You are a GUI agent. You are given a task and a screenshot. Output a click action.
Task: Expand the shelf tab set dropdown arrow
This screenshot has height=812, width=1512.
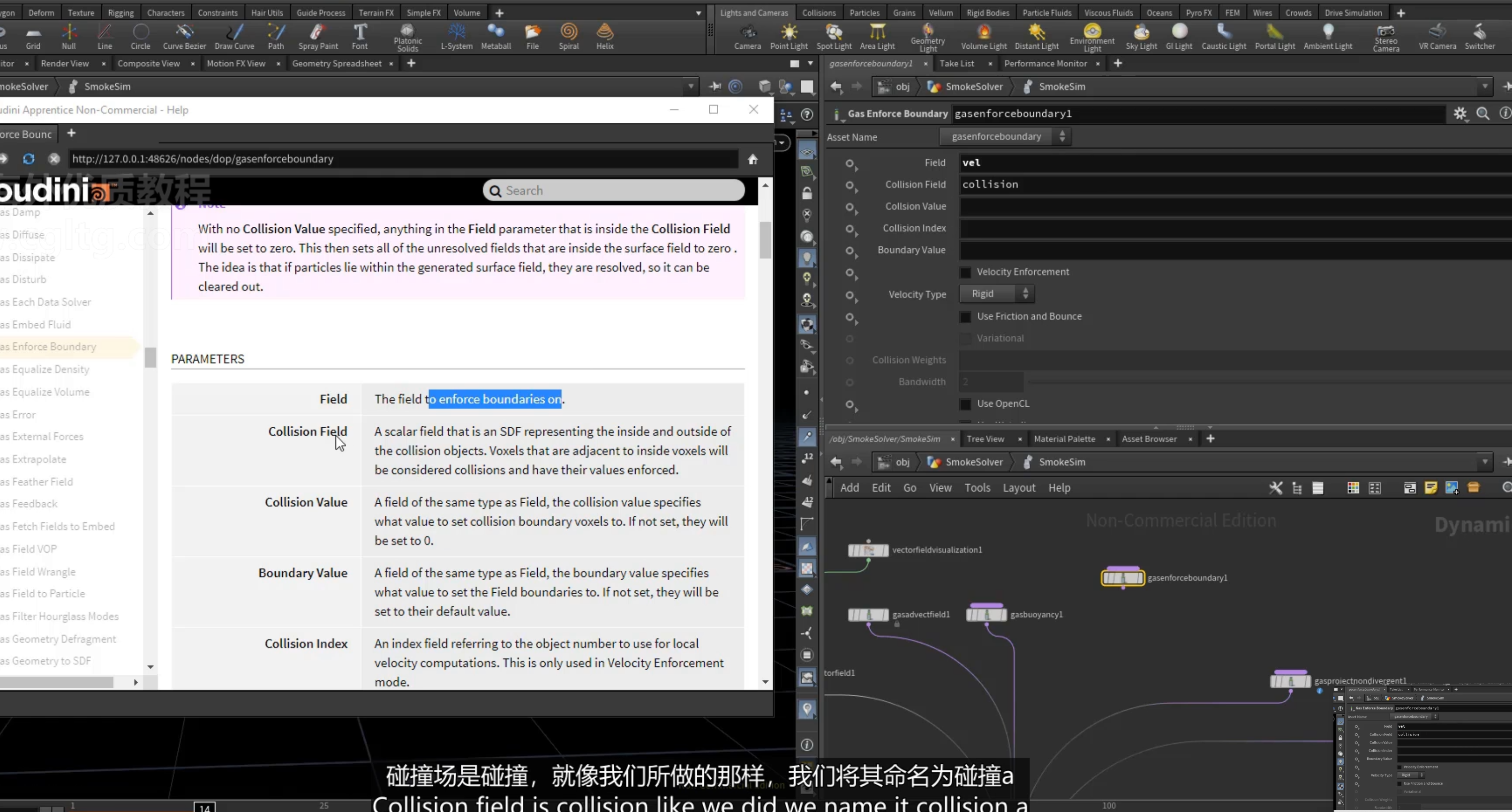pos(698,13)
